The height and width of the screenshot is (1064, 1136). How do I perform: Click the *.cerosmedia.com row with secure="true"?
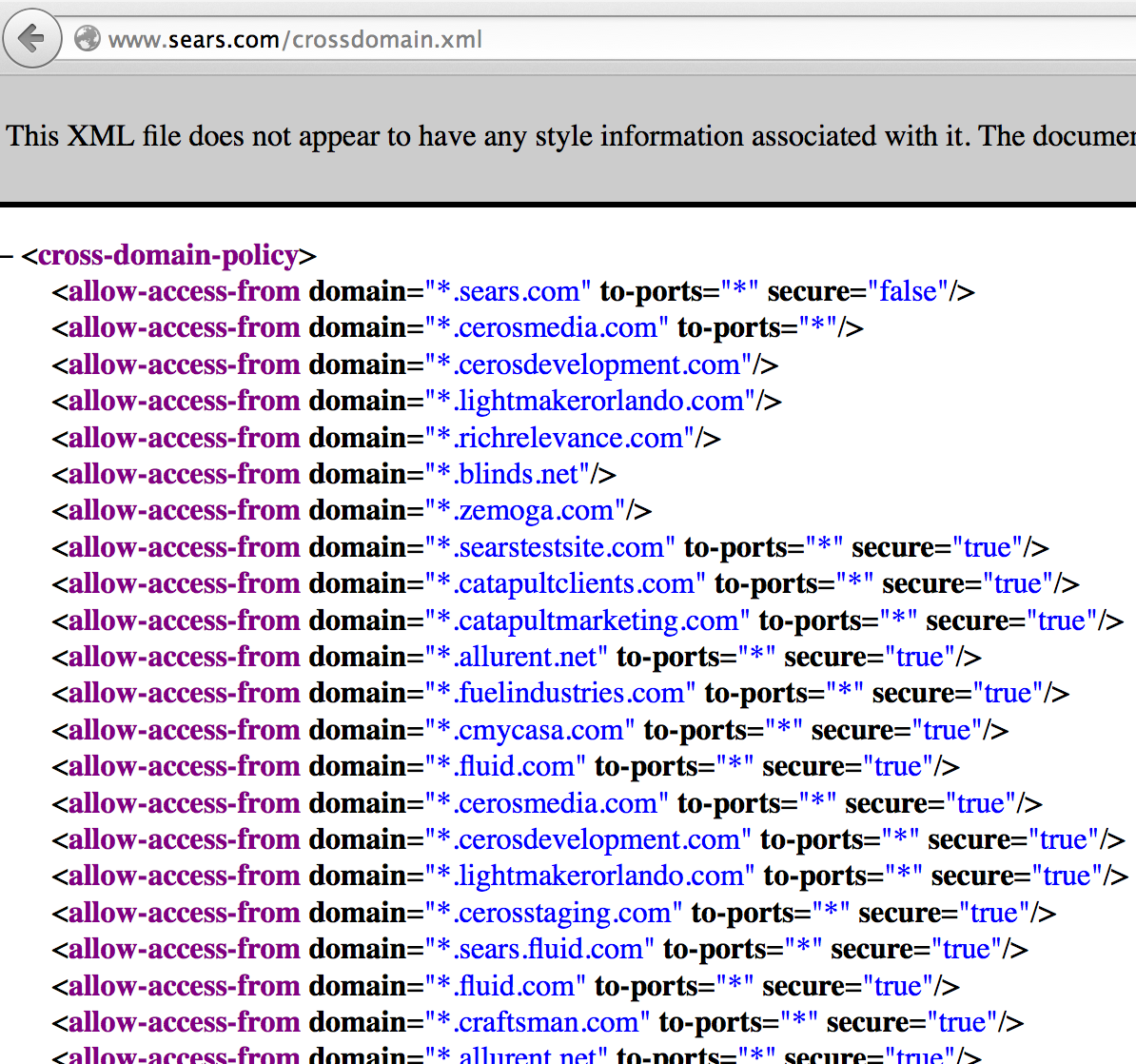click(547, 803)
